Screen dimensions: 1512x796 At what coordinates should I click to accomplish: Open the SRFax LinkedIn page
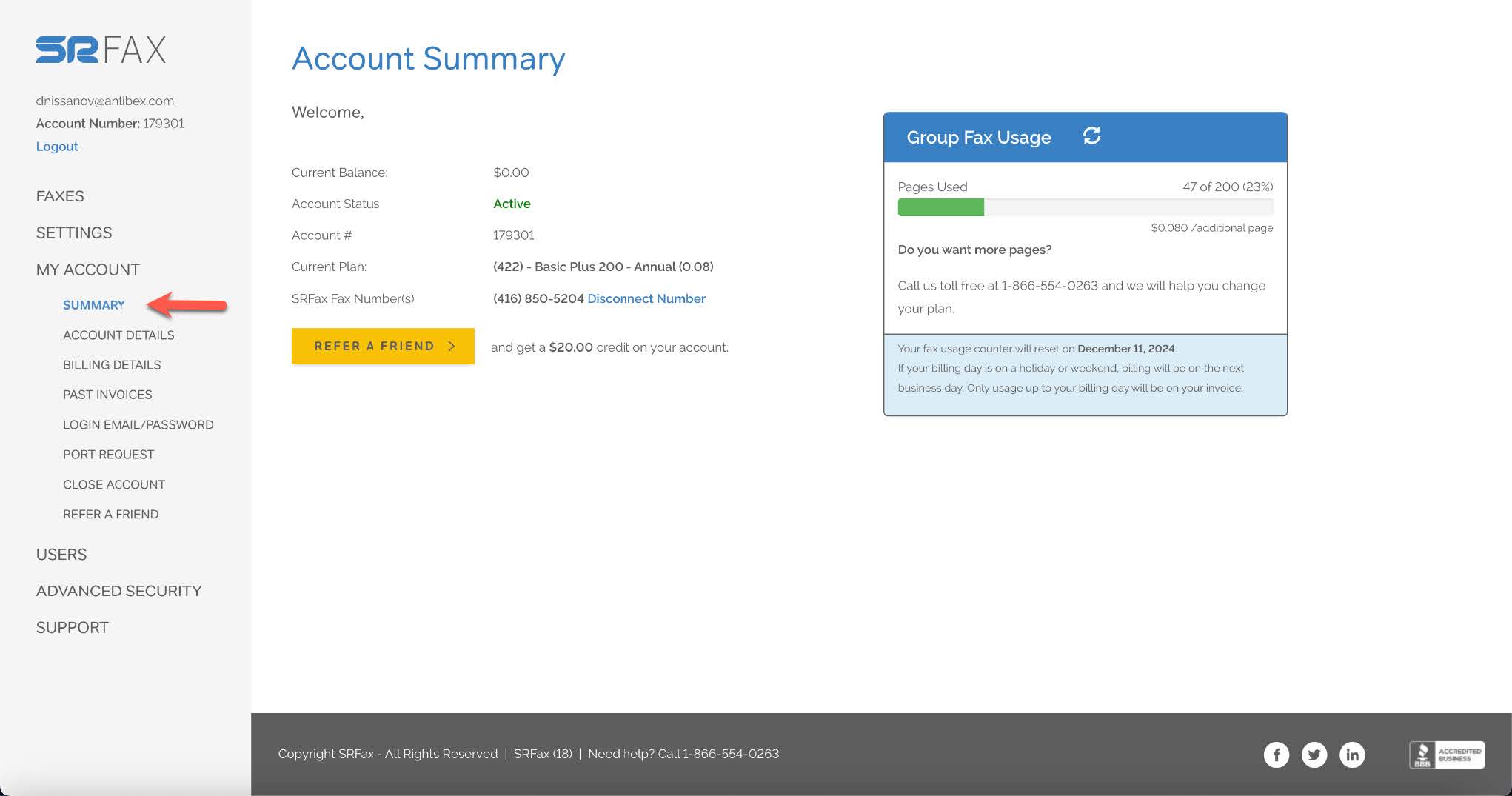coord(1353,755)
